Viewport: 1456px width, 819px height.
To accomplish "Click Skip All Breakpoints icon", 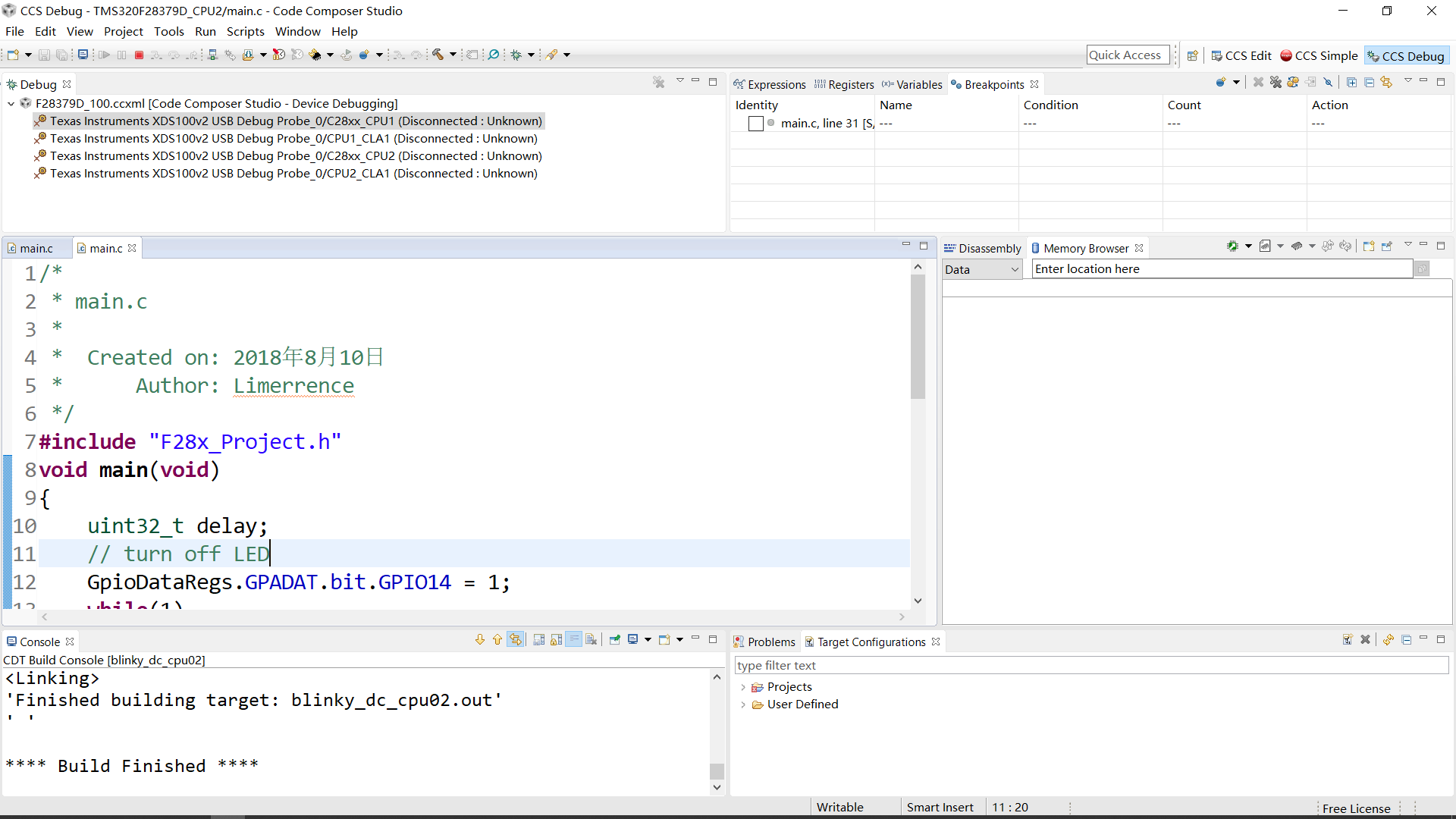I will [1328, 82].
